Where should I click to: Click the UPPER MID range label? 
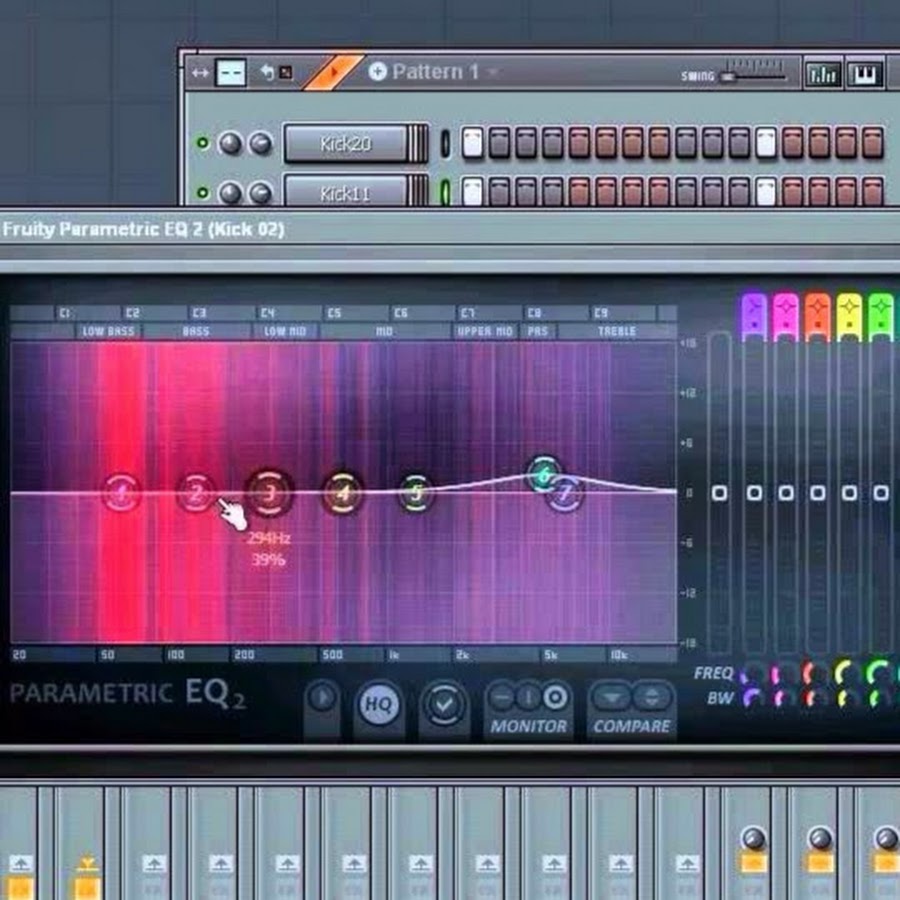(484, 331)
